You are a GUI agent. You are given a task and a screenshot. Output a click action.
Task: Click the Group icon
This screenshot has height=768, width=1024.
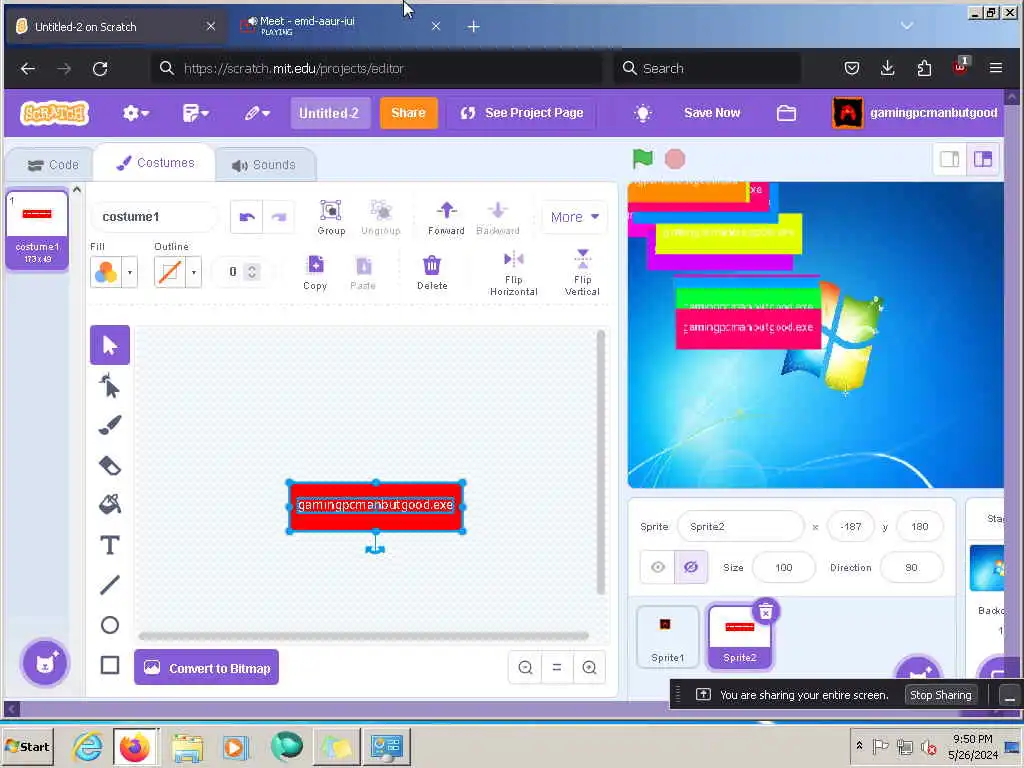click(x=331, y=217)
